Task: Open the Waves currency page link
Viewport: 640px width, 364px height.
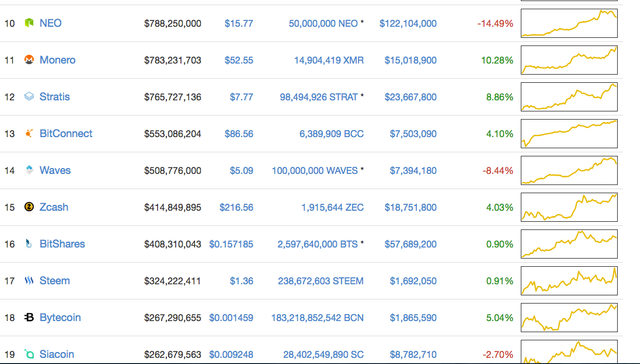Action: tap(55, 170)
